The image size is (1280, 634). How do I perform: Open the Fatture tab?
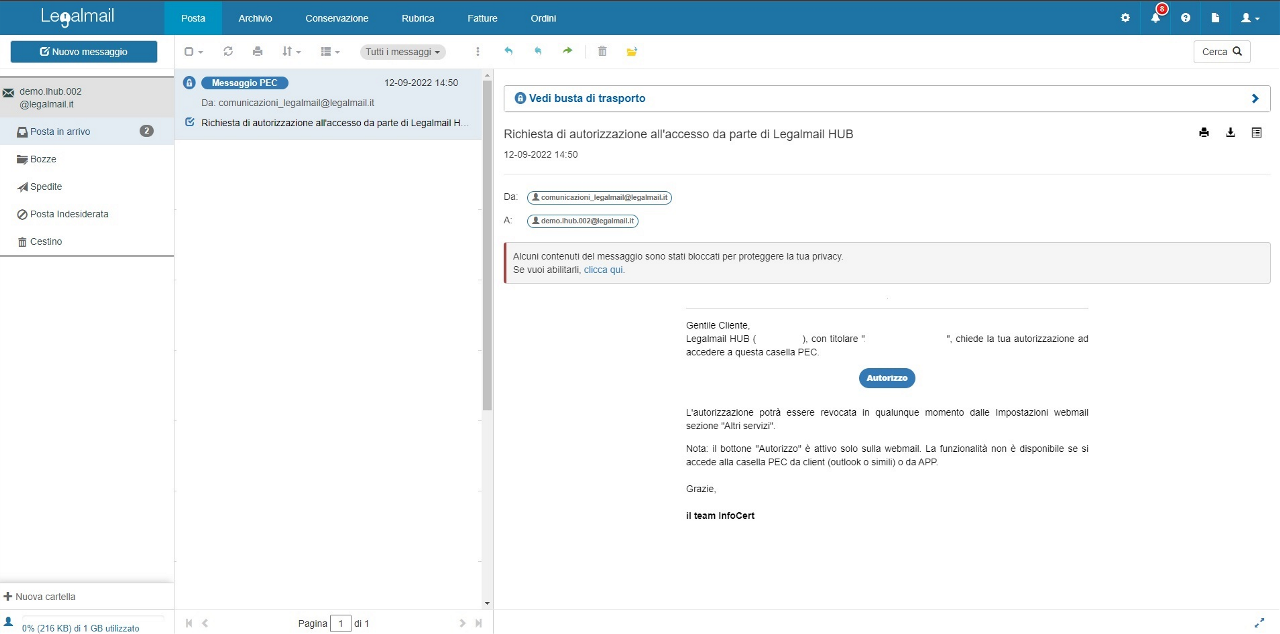482,18
